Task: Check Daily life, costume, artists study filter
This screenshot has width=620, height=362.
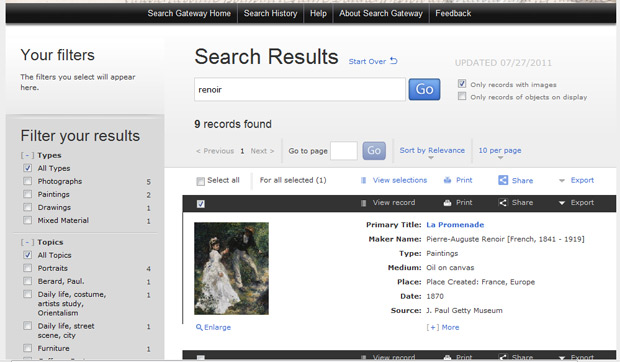Action: (x=27, y=294)
